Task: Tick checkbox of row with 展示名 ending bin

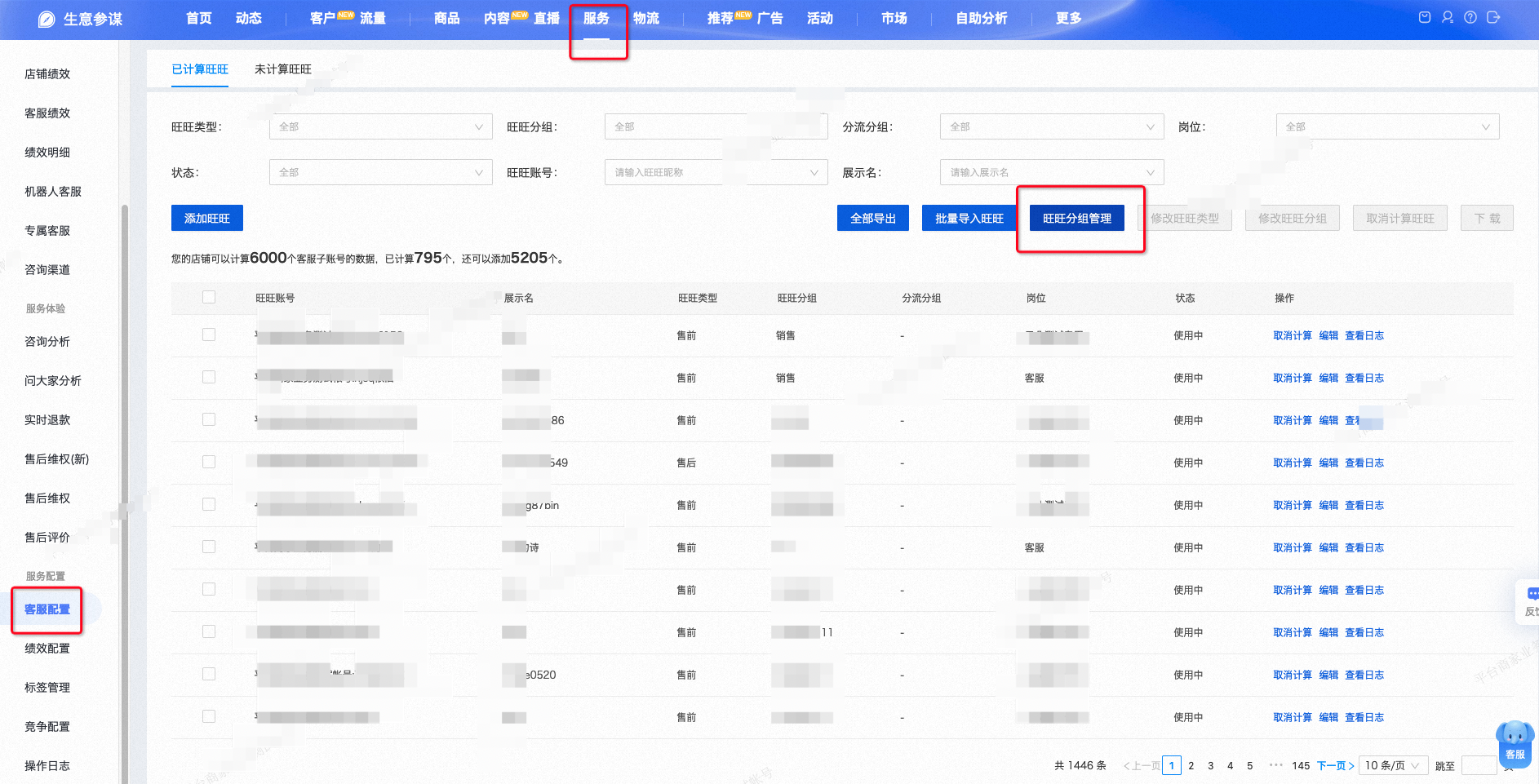Action: click(209, 504)
